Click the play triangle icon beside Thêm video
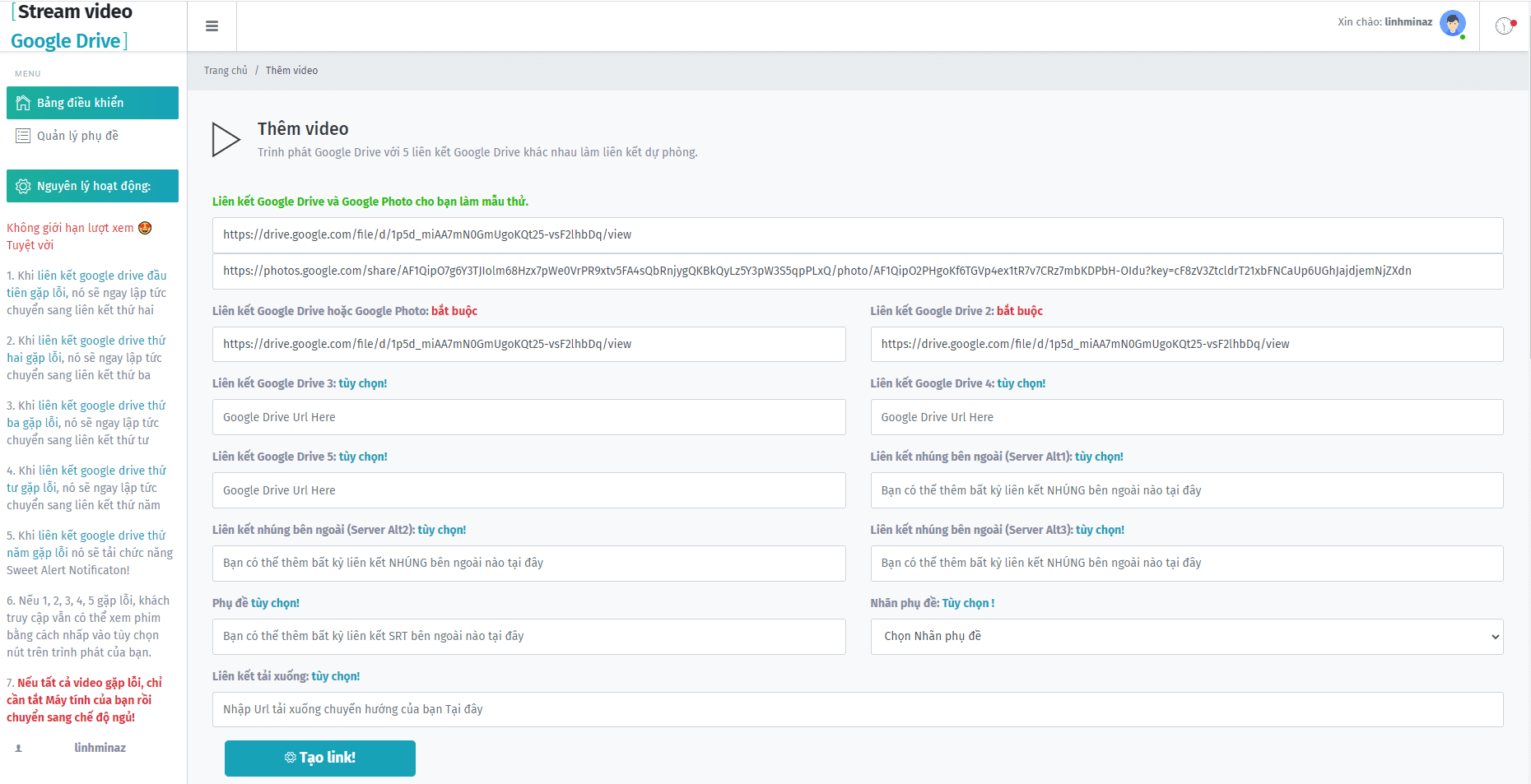Screen dimensions: 1531x784 pos(226,140)
